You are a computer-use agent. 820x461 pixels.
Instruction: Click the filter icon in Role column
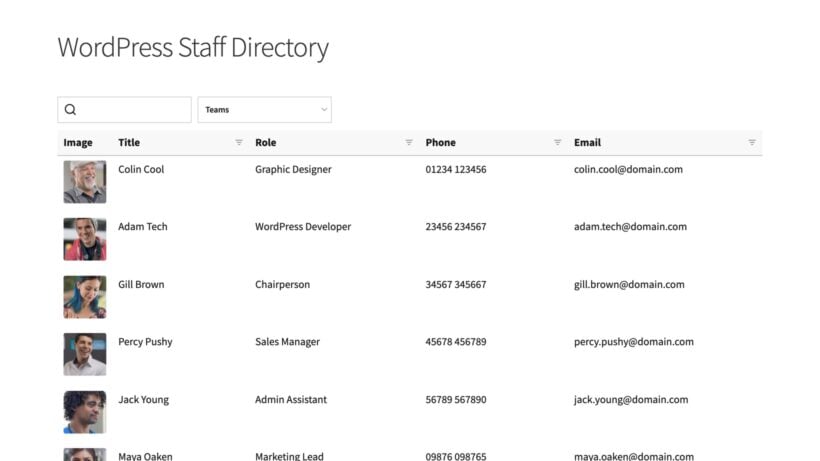pyautogui.click(x=409, y=142)
